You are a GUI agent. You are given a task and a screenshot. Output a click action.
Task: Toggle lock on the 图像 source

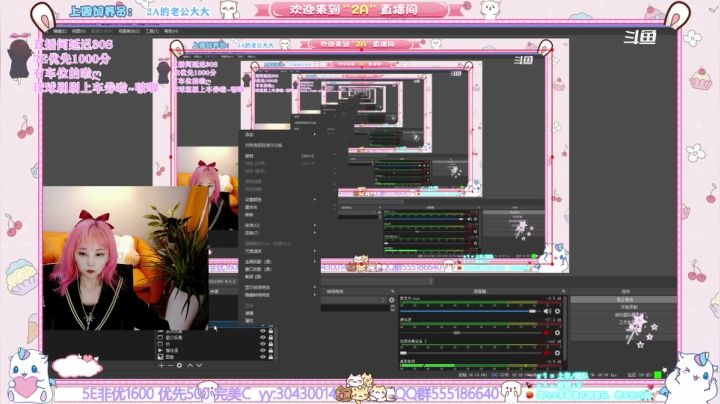click(x=270, y=357)
